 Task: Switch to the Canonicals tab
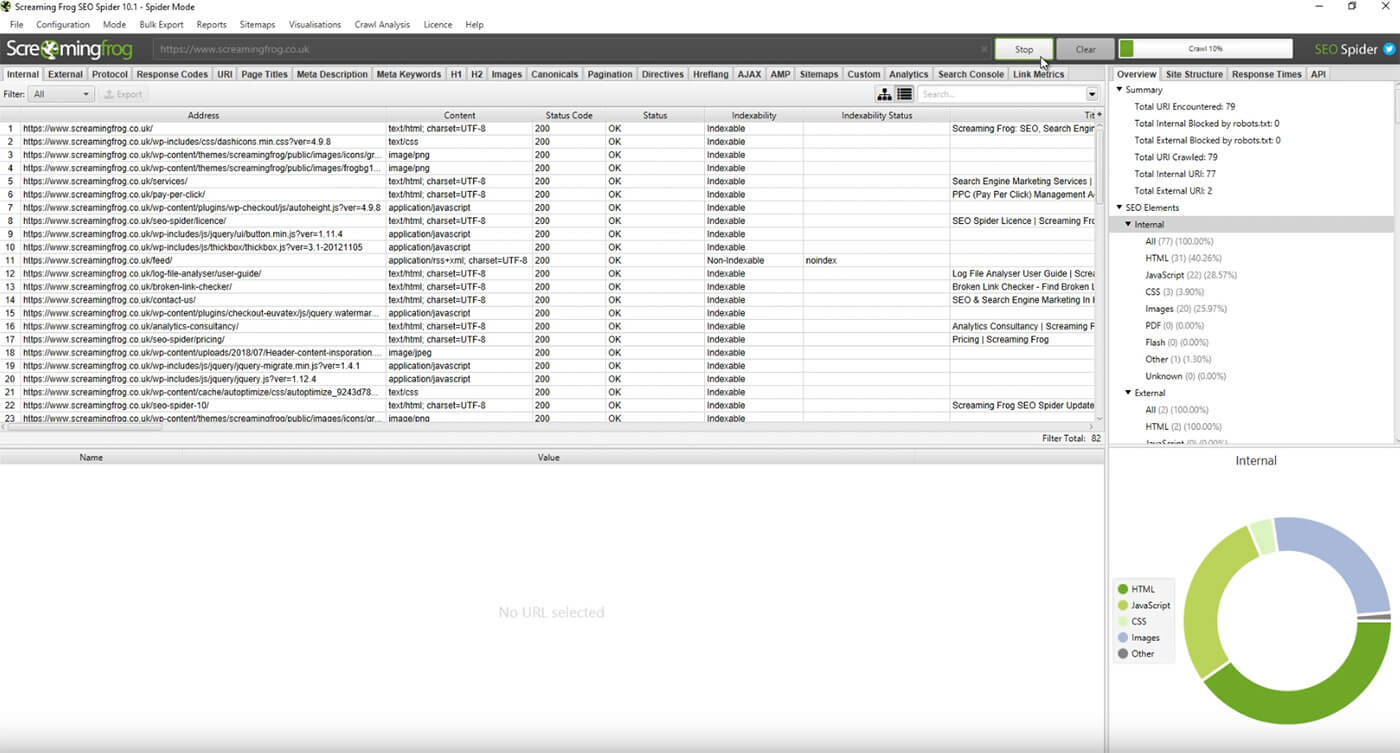click(555, 74)
